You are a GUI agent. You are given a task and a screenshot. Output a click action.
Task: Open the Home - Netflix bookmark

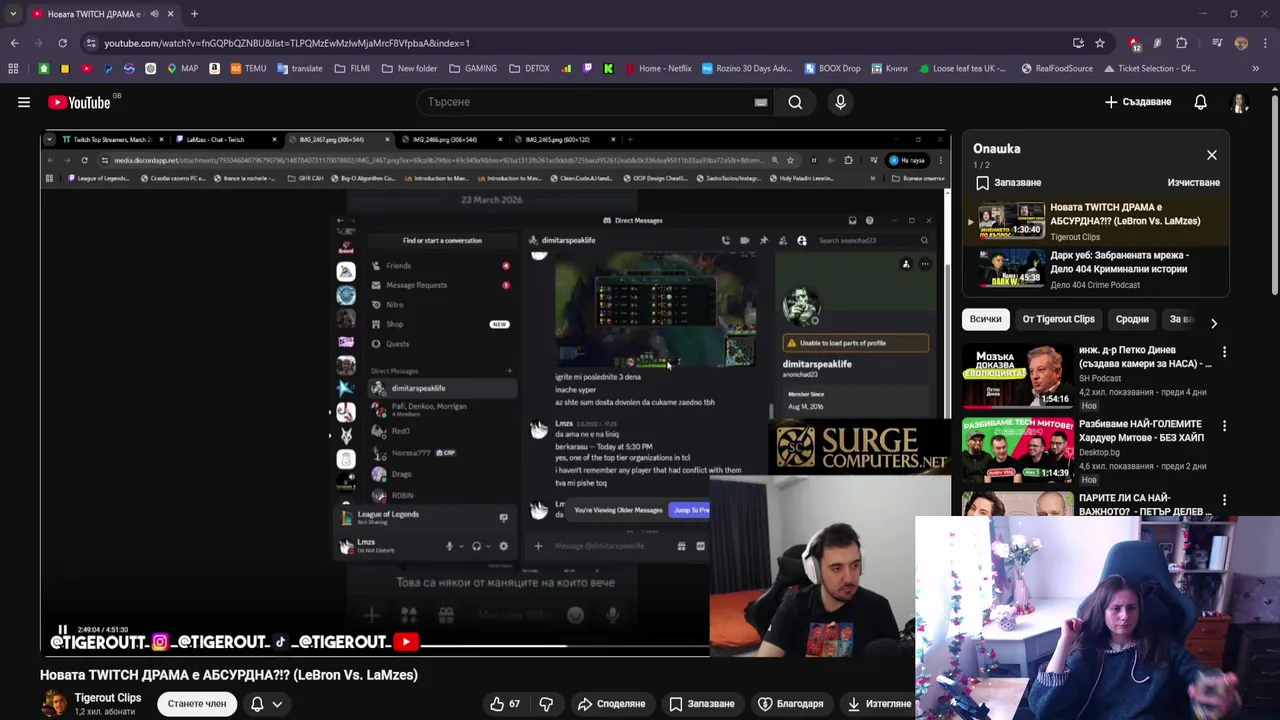click(658, 69)
